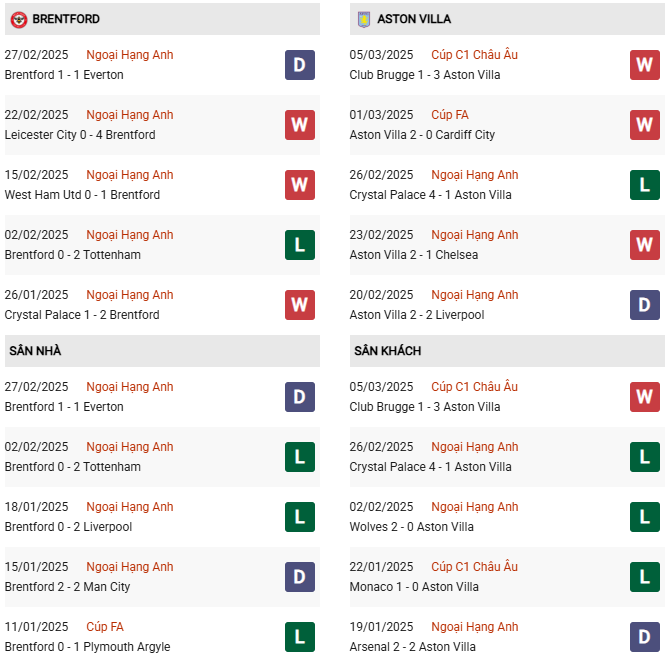Click the W badge for Leicester City vs Brentford

point(300,125)
